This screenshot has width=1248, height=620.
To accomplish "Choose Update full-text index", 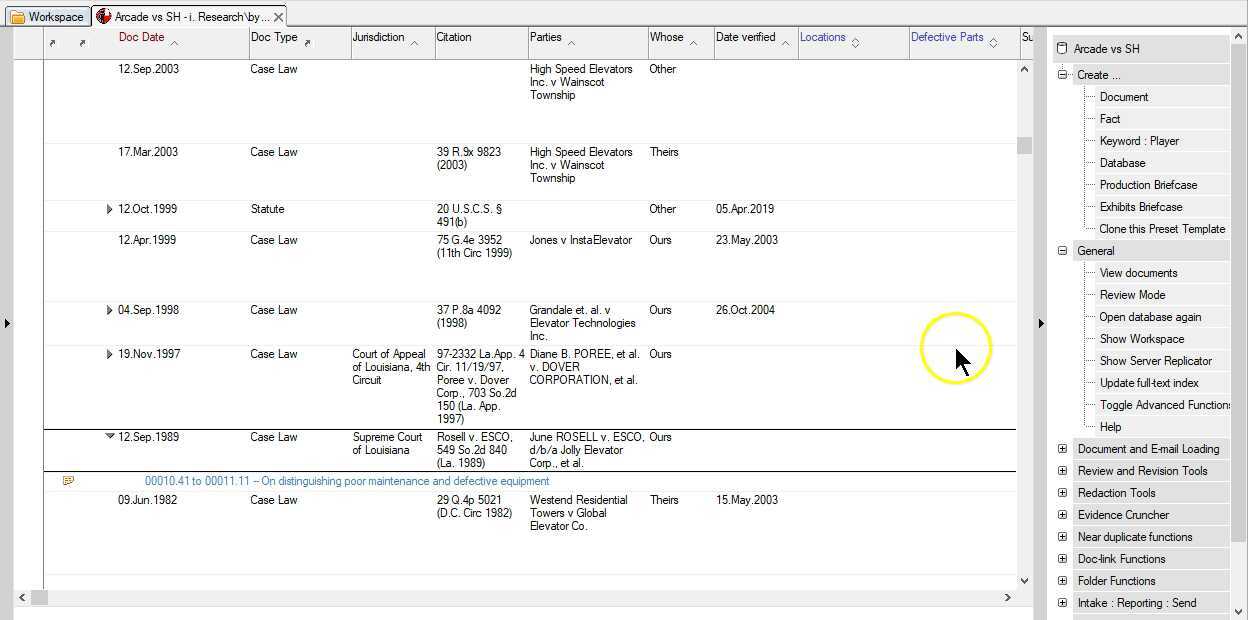I will point(1149,383).
